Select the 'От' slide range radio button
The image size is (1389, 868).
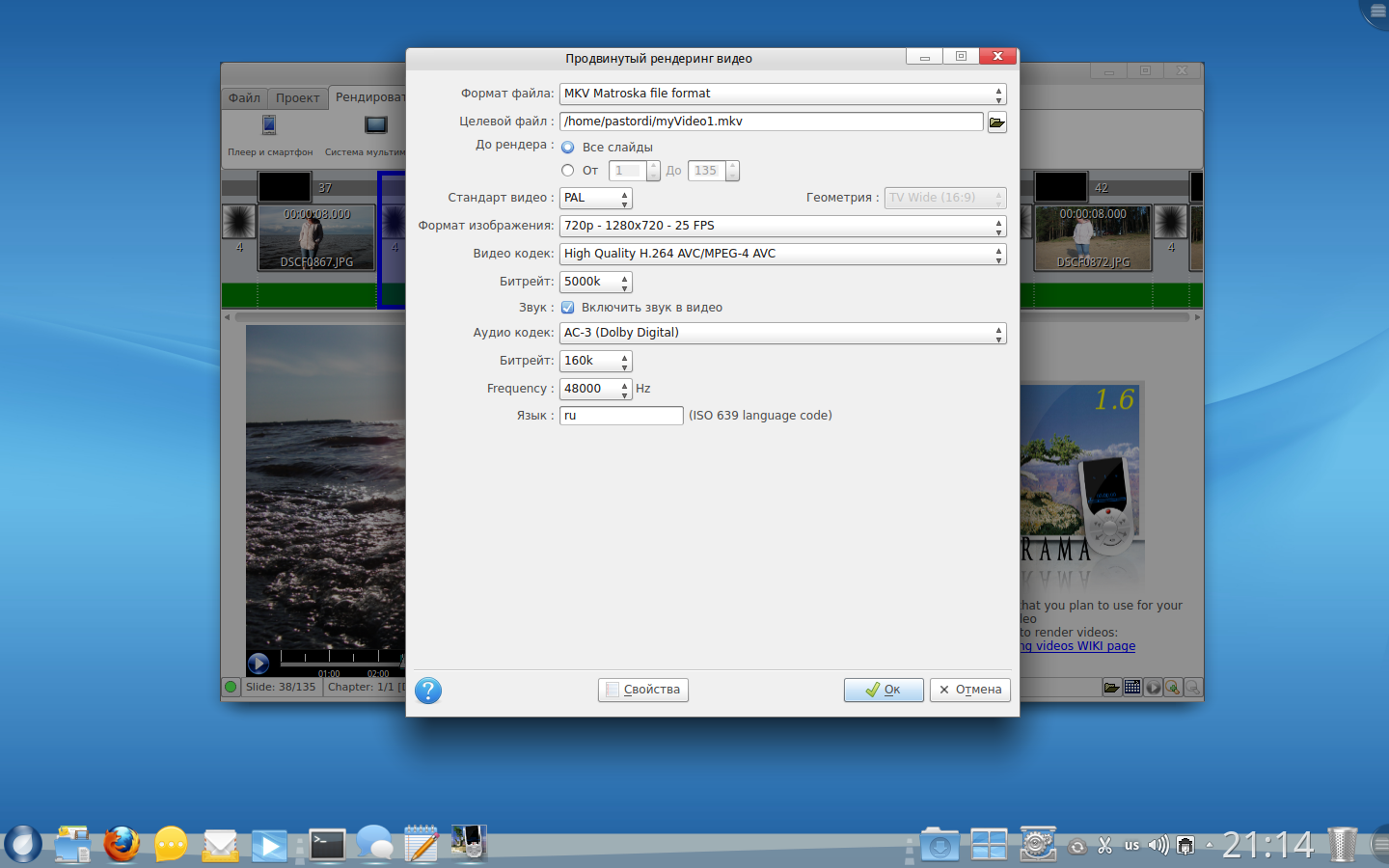(568, 171)
